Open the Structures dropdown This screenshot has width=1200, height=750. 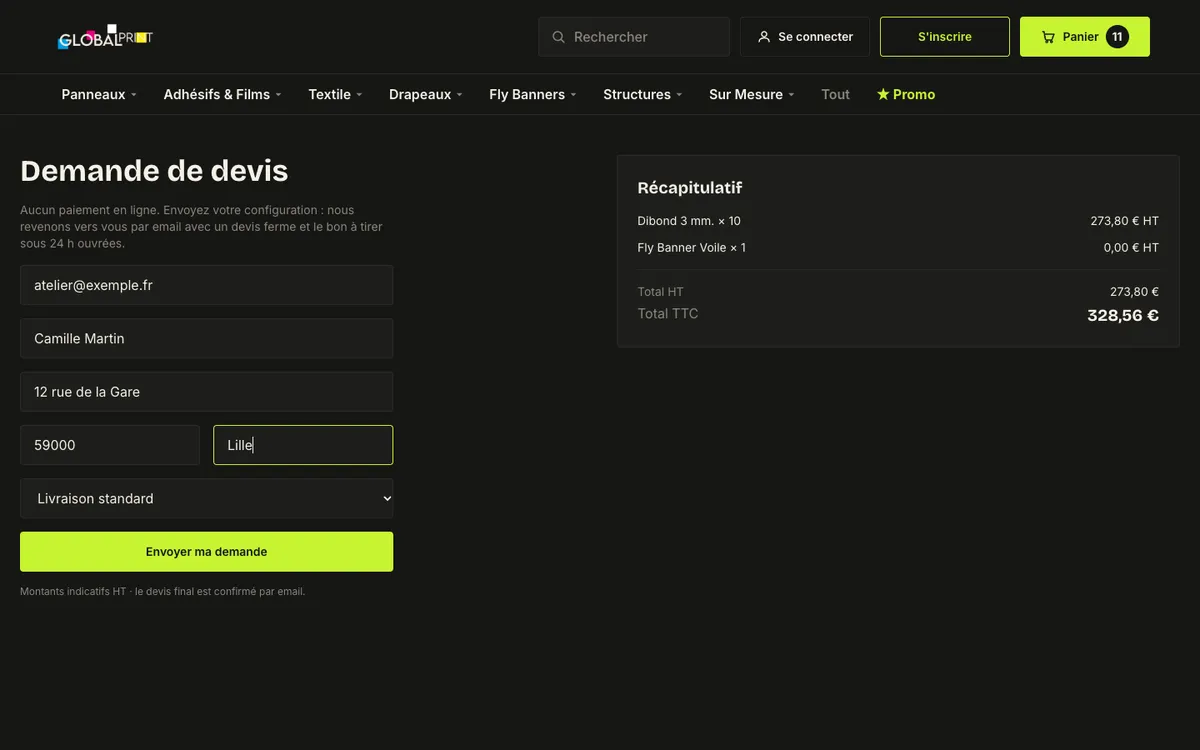click(x=642, y=94)
